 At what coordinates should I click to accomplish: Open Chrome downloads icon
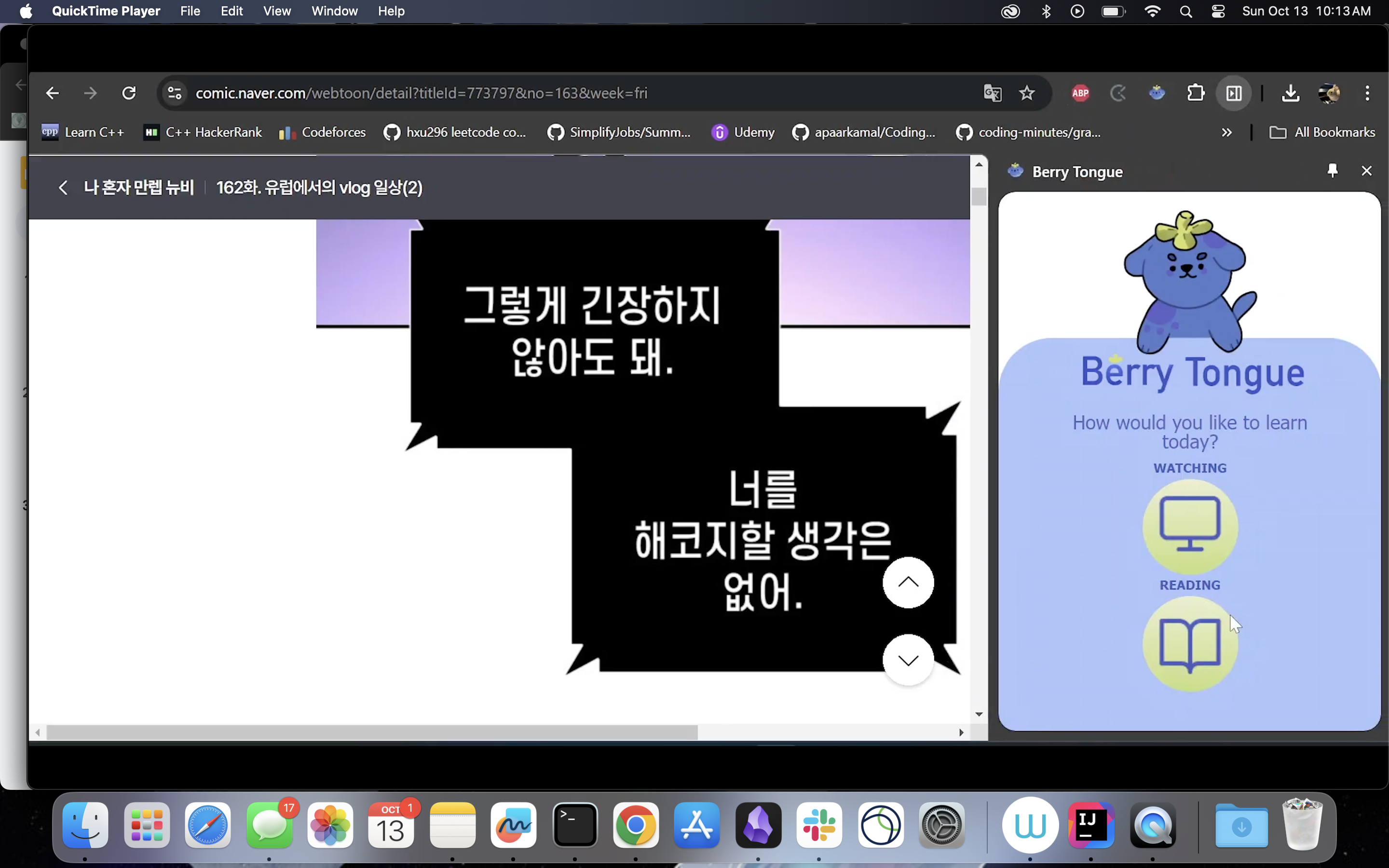click(1290, 93)
